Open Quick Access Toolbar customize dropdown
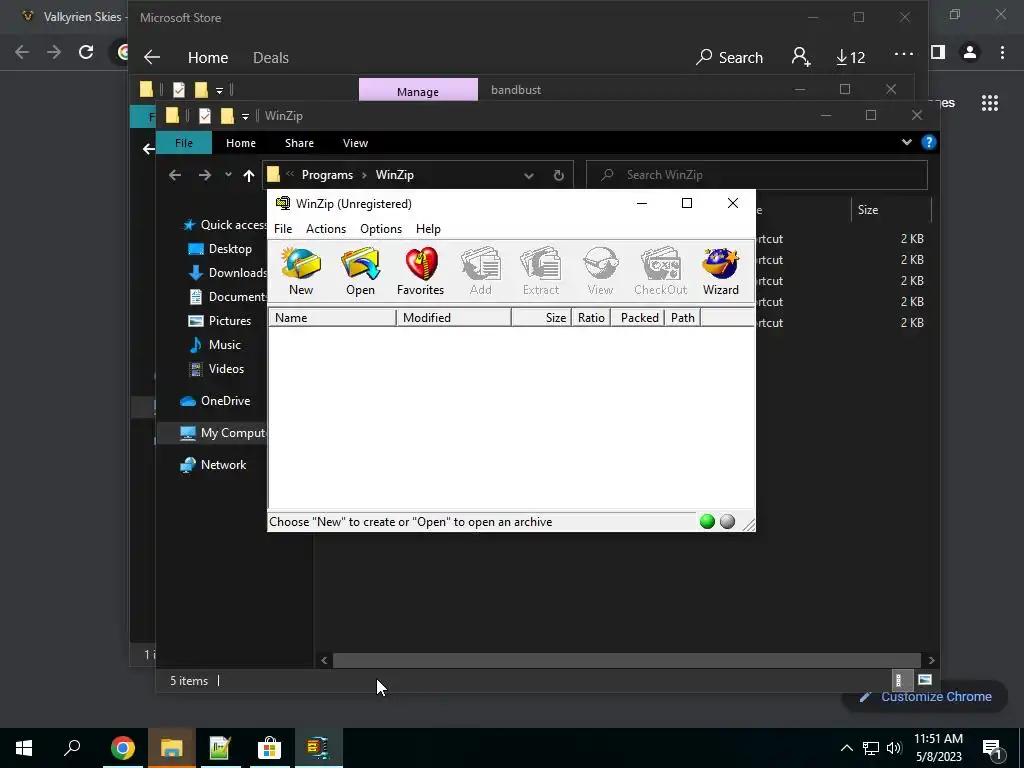This screenshot has width=1024, height=768. pos(245,116)
